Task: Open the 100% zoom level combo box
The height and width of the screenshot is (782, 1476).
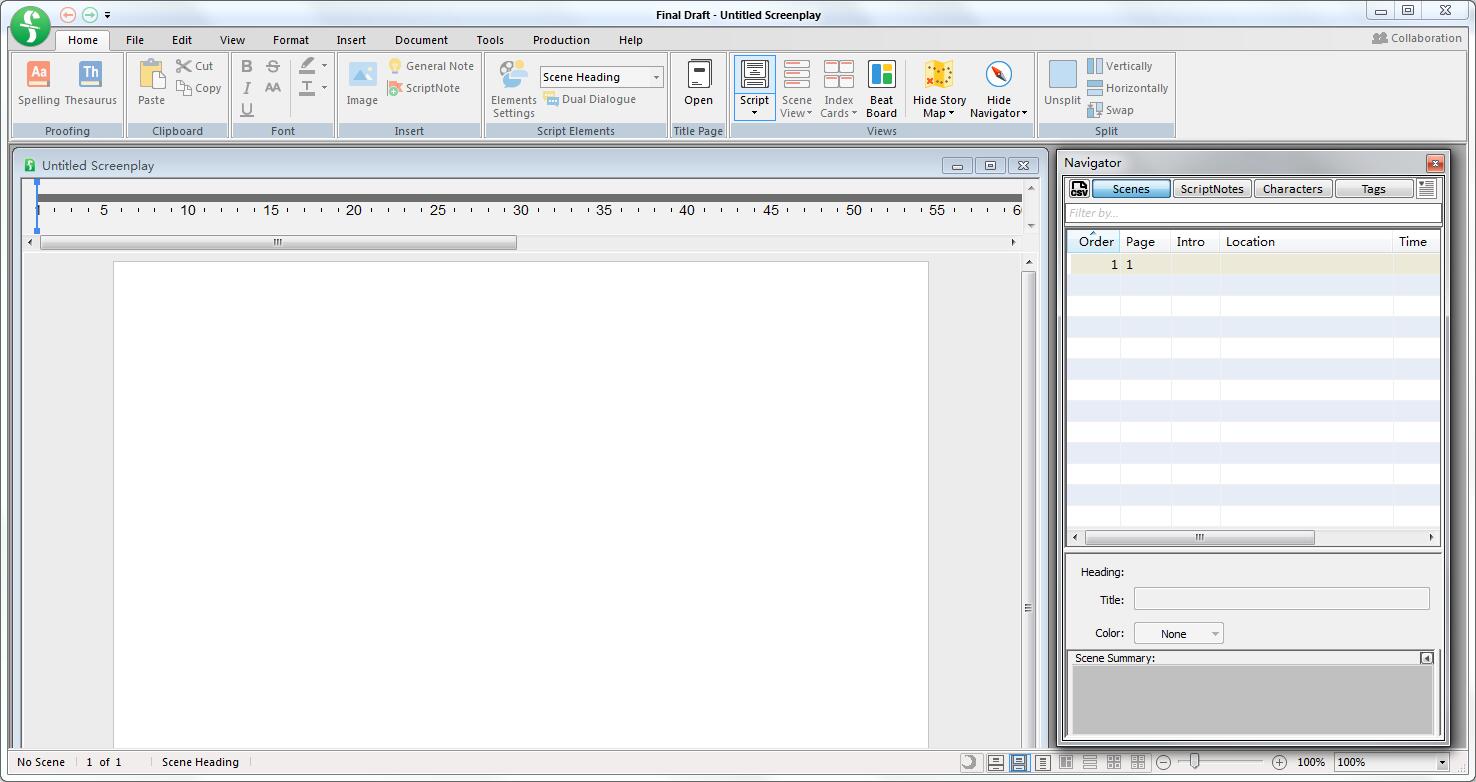Action: tap(1392, 762)
